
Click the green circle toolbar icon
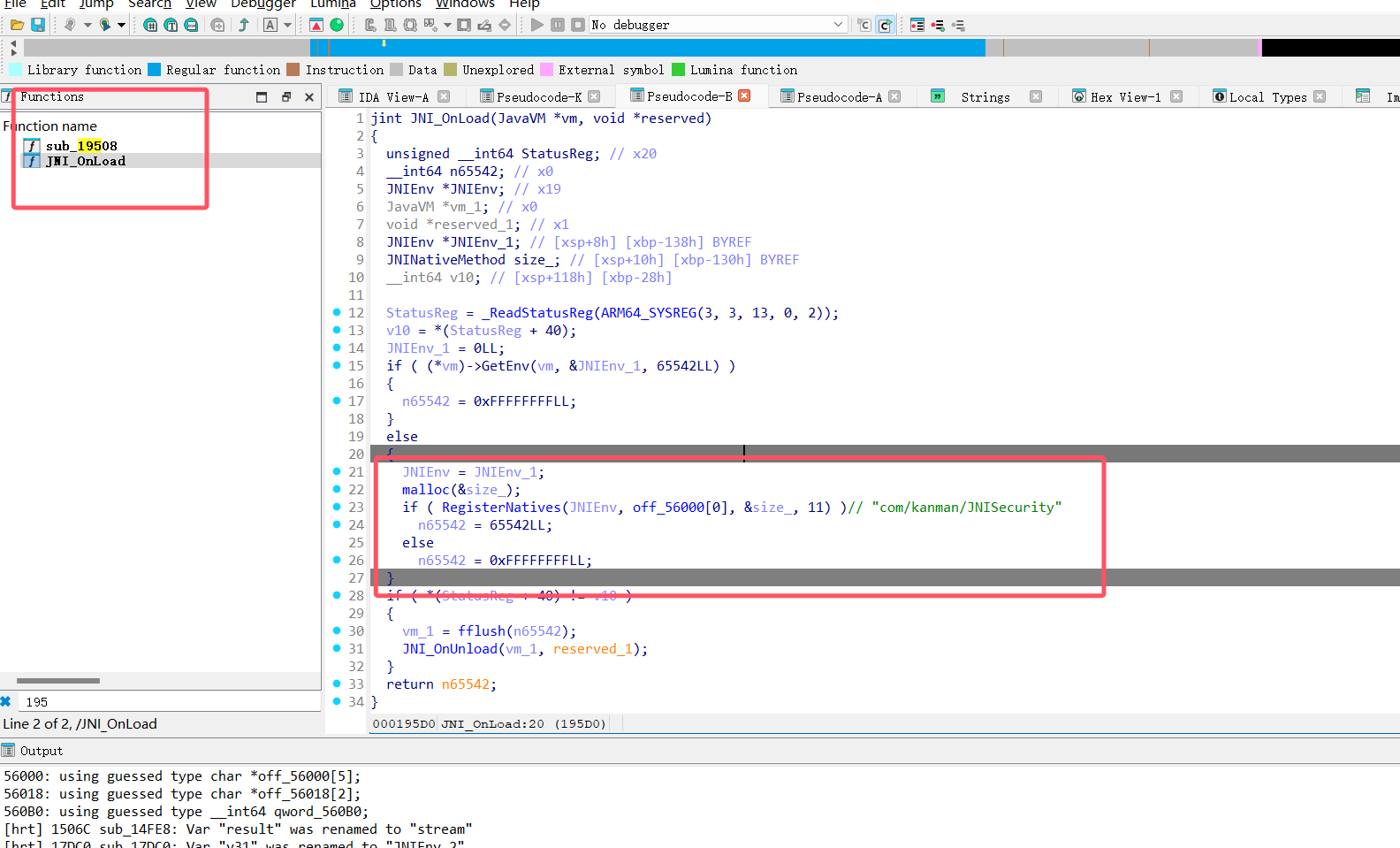click(337, 25)
